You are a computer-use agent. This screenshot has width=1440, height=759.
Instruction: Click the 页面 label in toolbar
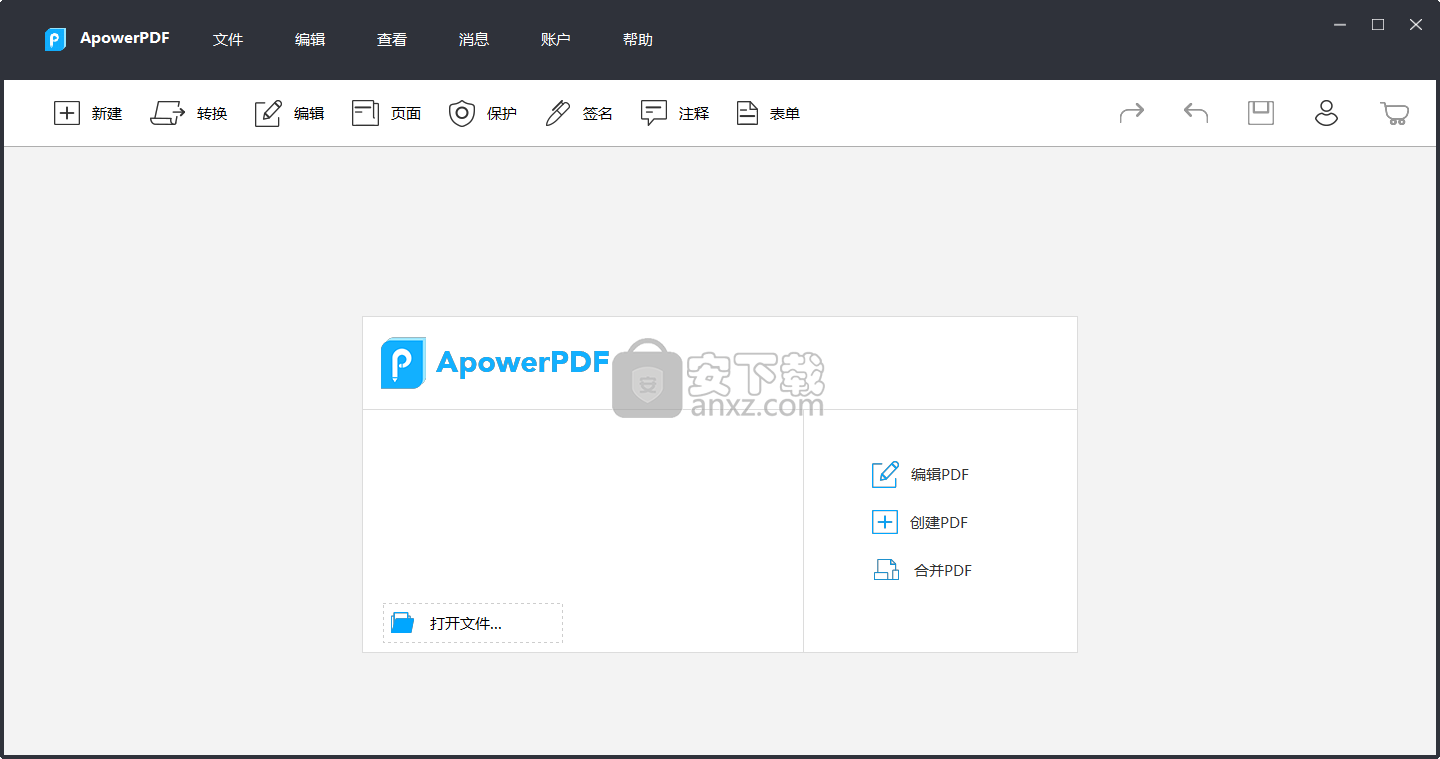pyautogui.click(x=406, y=114)
